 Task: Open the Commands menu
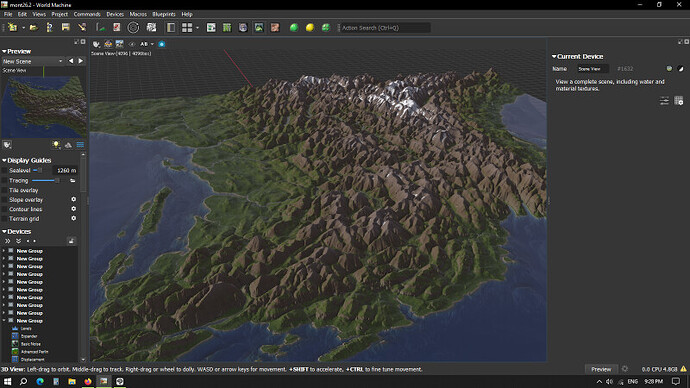(x=87, y=14)
